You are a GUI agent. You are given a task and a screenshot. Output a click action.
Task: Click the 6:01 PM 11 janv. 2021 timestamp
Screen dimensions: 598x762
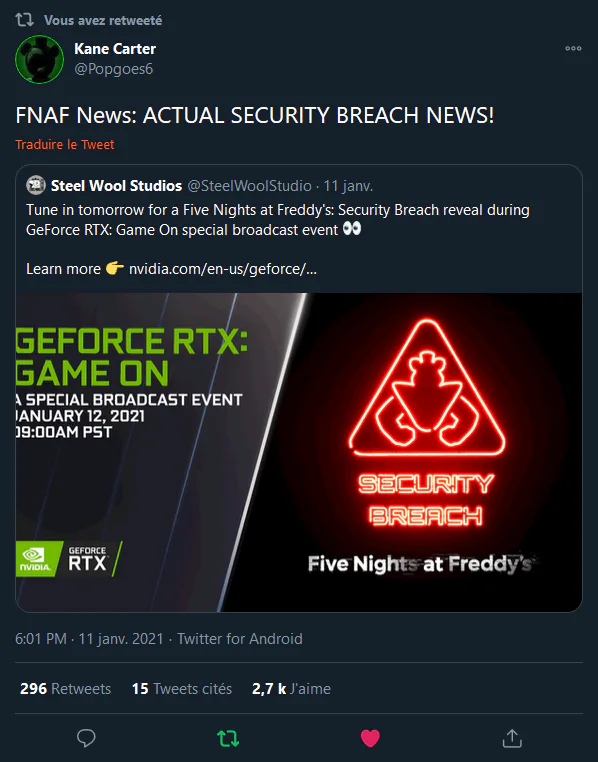89,639
